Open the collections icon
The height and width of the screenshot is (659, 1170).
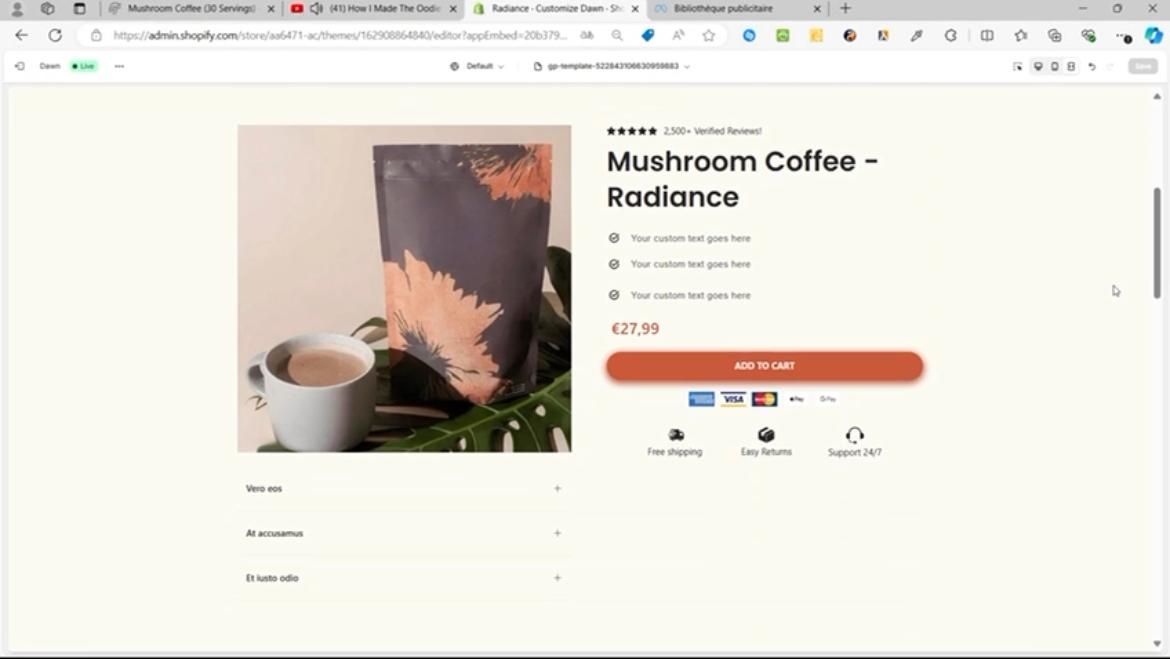coord(1054,35)
